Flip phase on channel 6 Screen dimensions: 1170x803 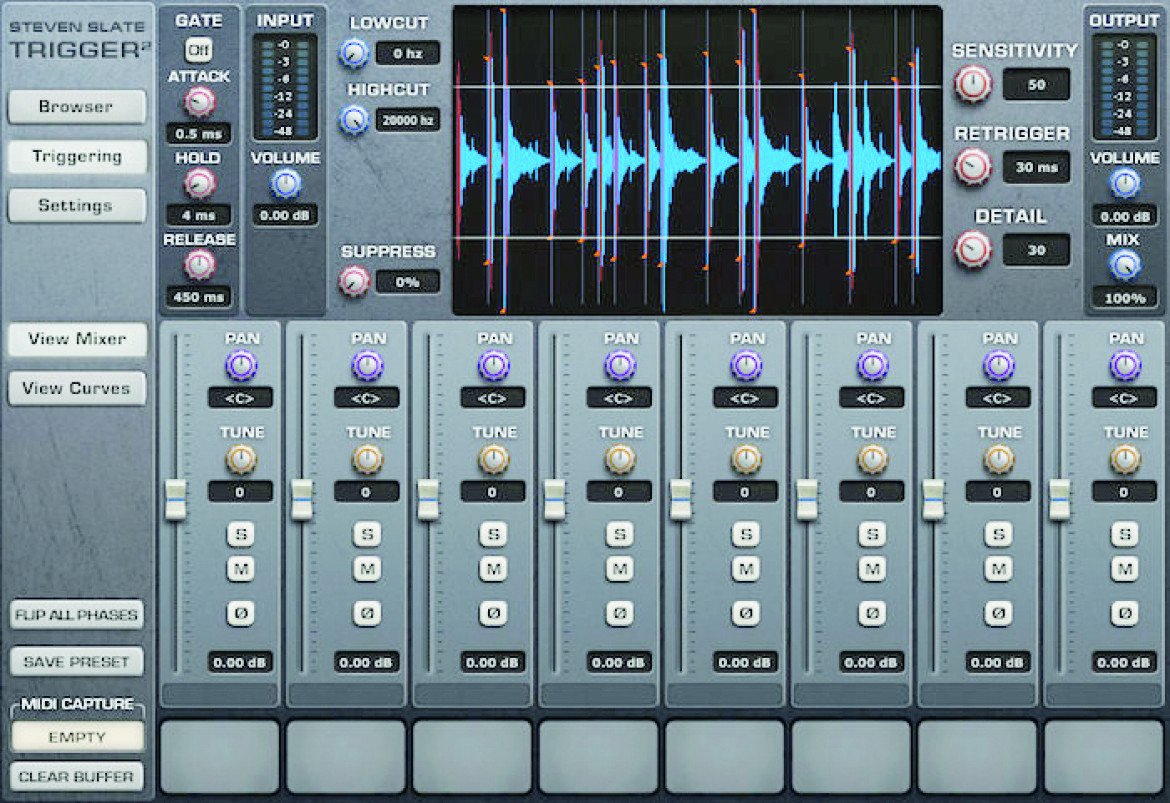[x=872, y=613]
